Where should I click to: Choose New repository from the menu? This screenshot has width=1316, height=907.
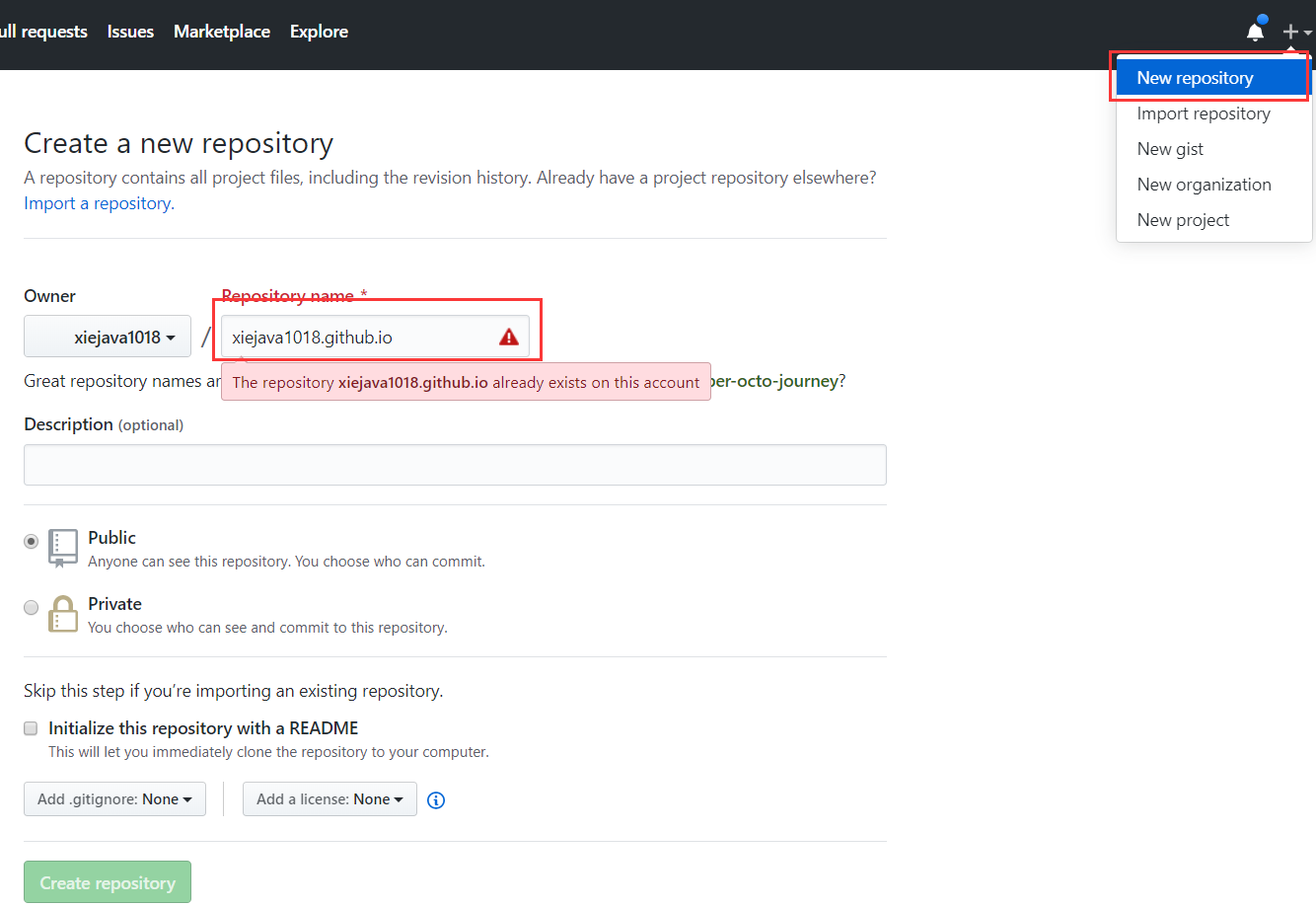(1195, 78)
